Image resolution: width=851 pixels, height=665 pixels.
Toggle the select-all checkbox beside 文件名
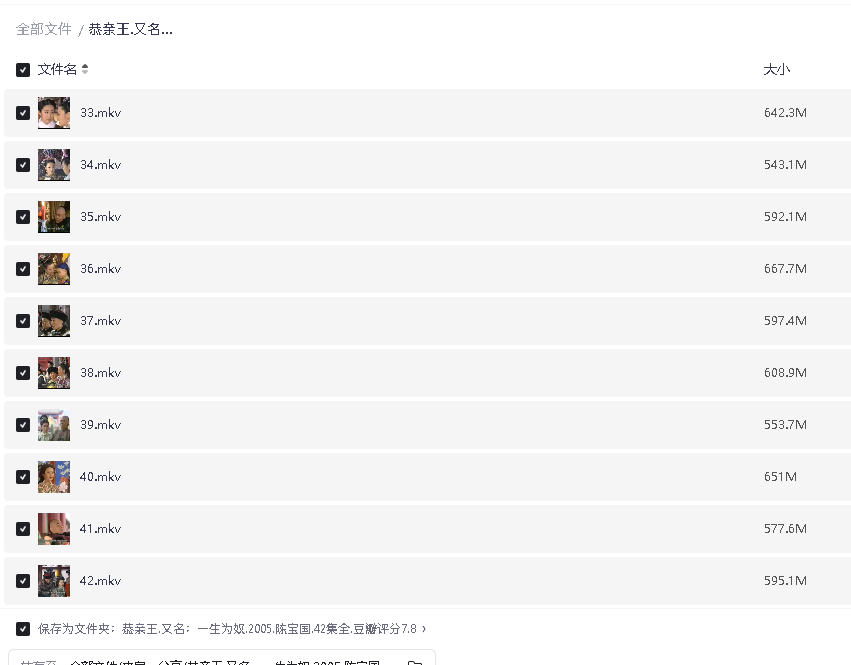pyautogui.click(x=23, y=70)
